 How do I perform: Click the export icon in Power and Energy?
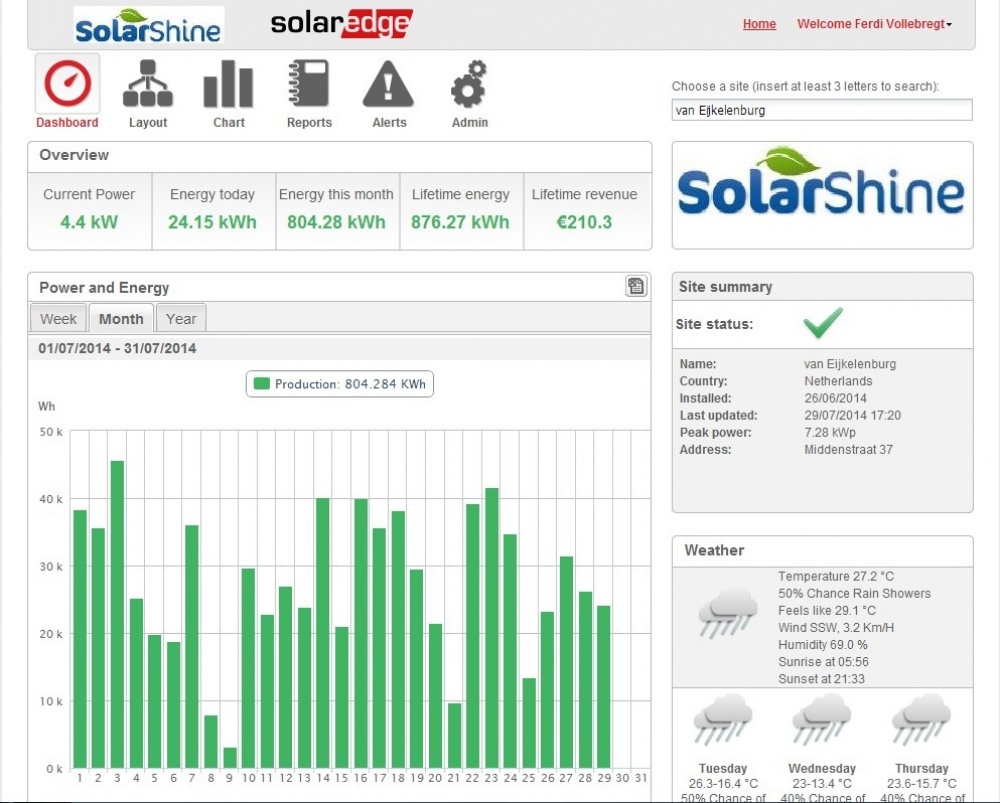pos(636,287)
